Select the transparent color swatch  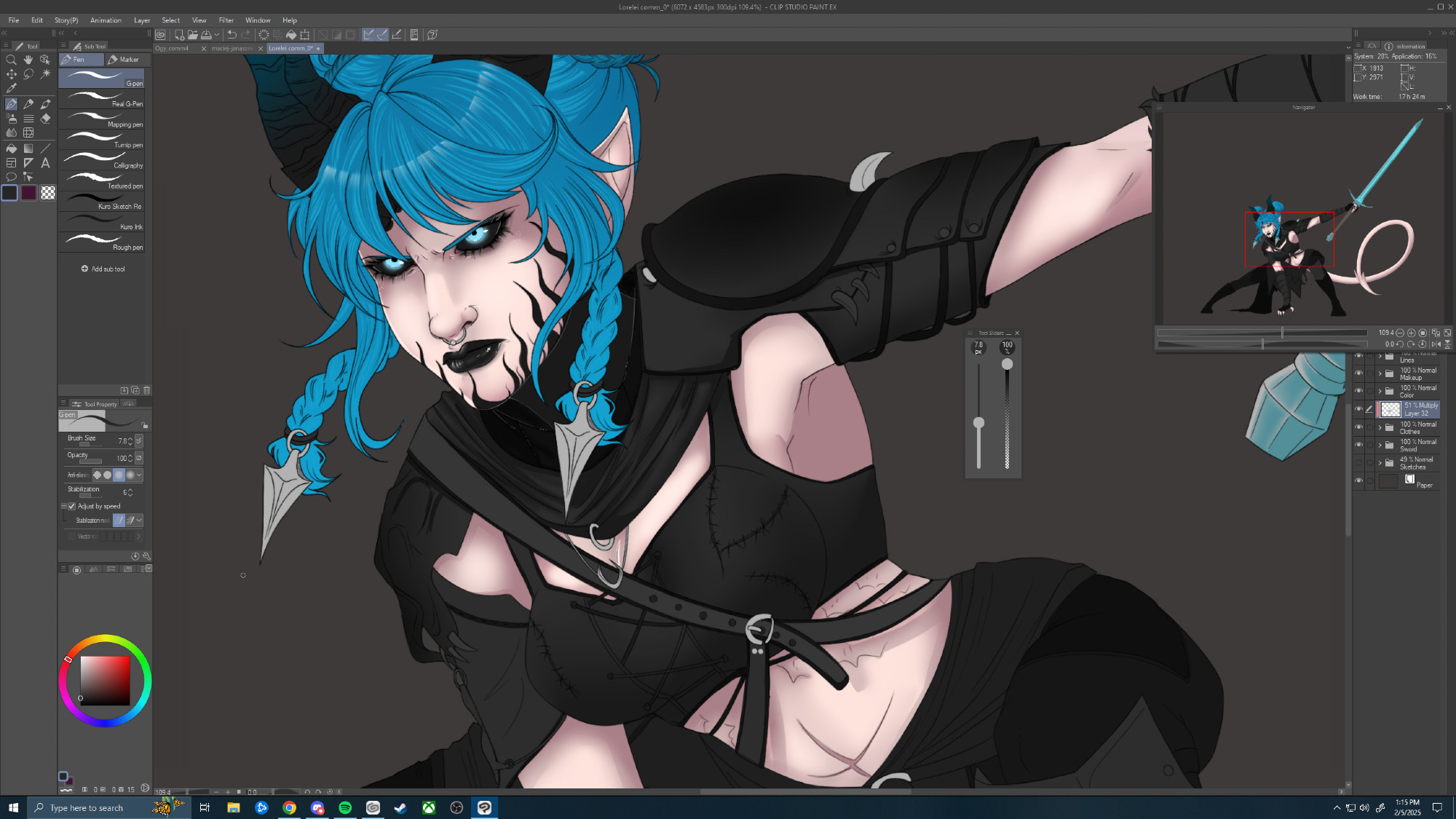(x=47, y=193)
